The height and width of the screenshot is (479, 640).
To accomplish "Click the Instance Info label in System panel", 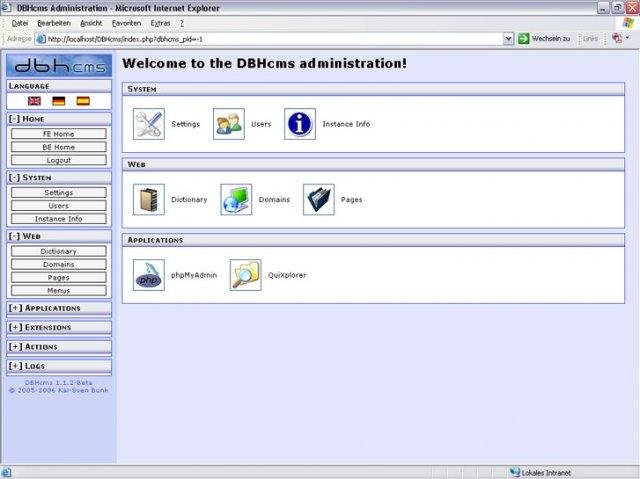I will [x=346, y=124].
